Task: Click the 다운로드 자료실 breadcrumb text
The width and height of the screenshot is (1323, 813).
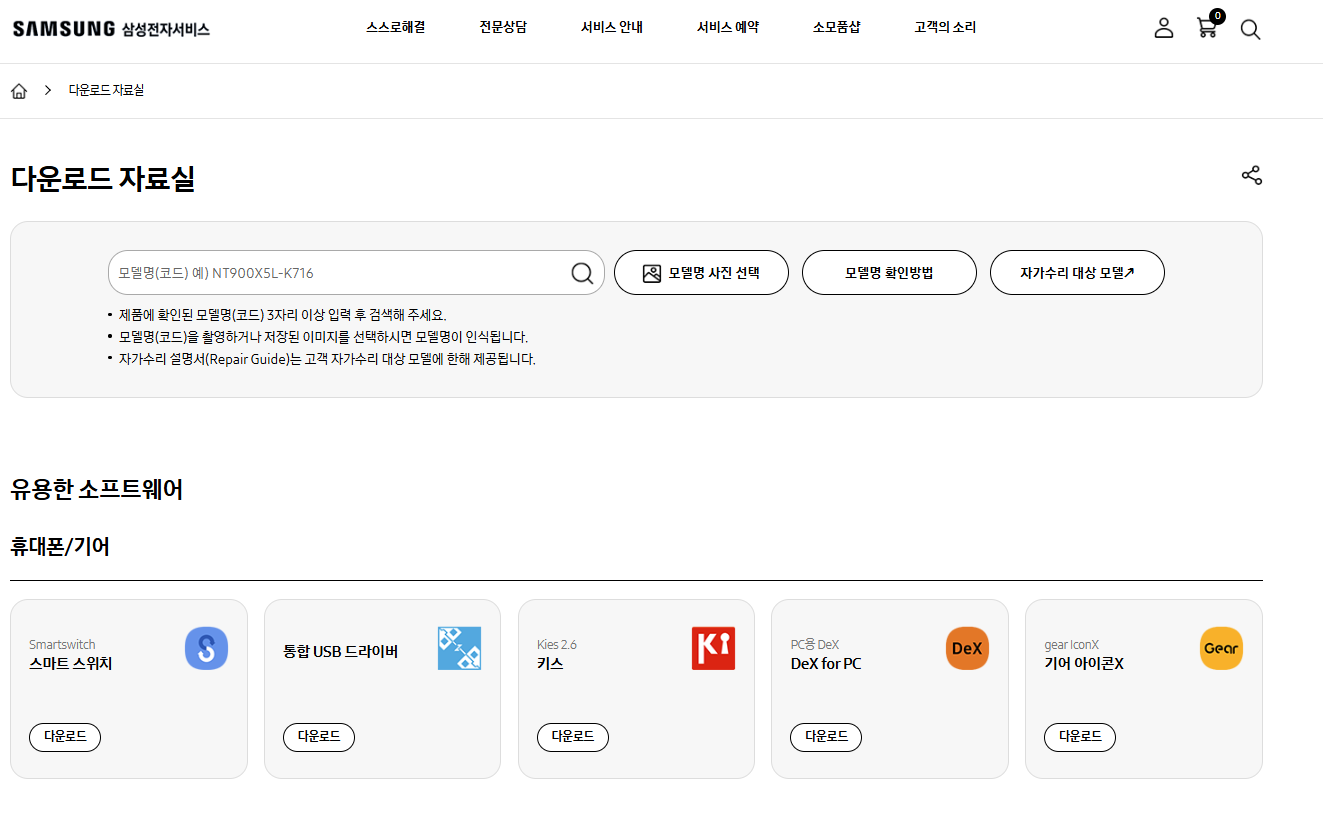Action: tap(106, 91)
